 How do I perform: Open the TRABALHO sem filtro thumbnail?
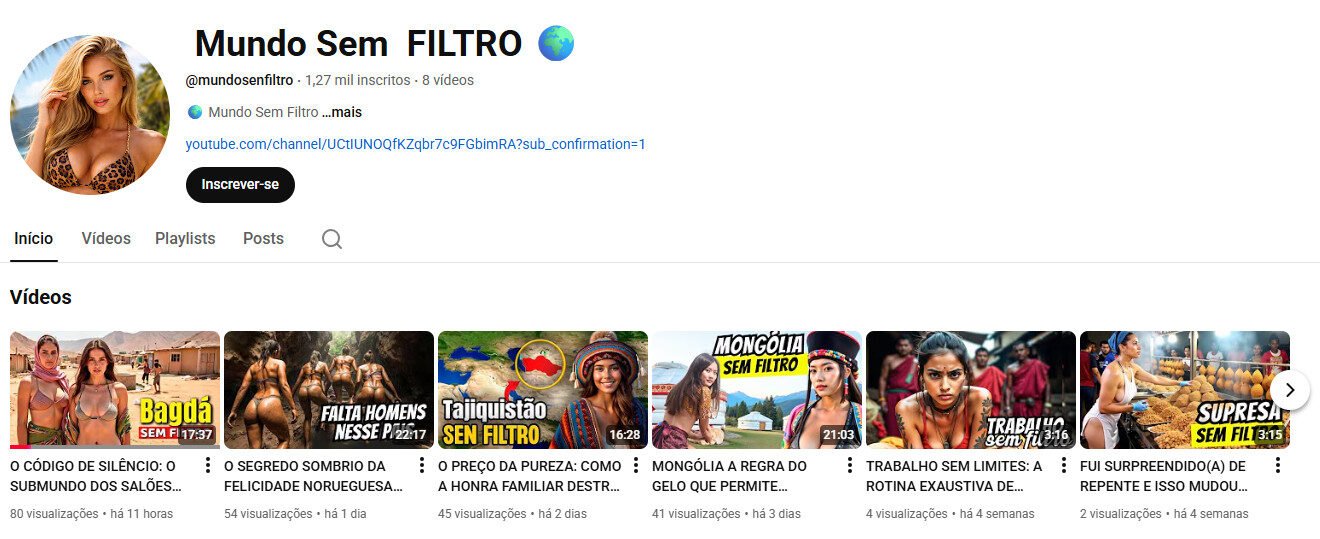pyautogui.click(x=971, y=390)
